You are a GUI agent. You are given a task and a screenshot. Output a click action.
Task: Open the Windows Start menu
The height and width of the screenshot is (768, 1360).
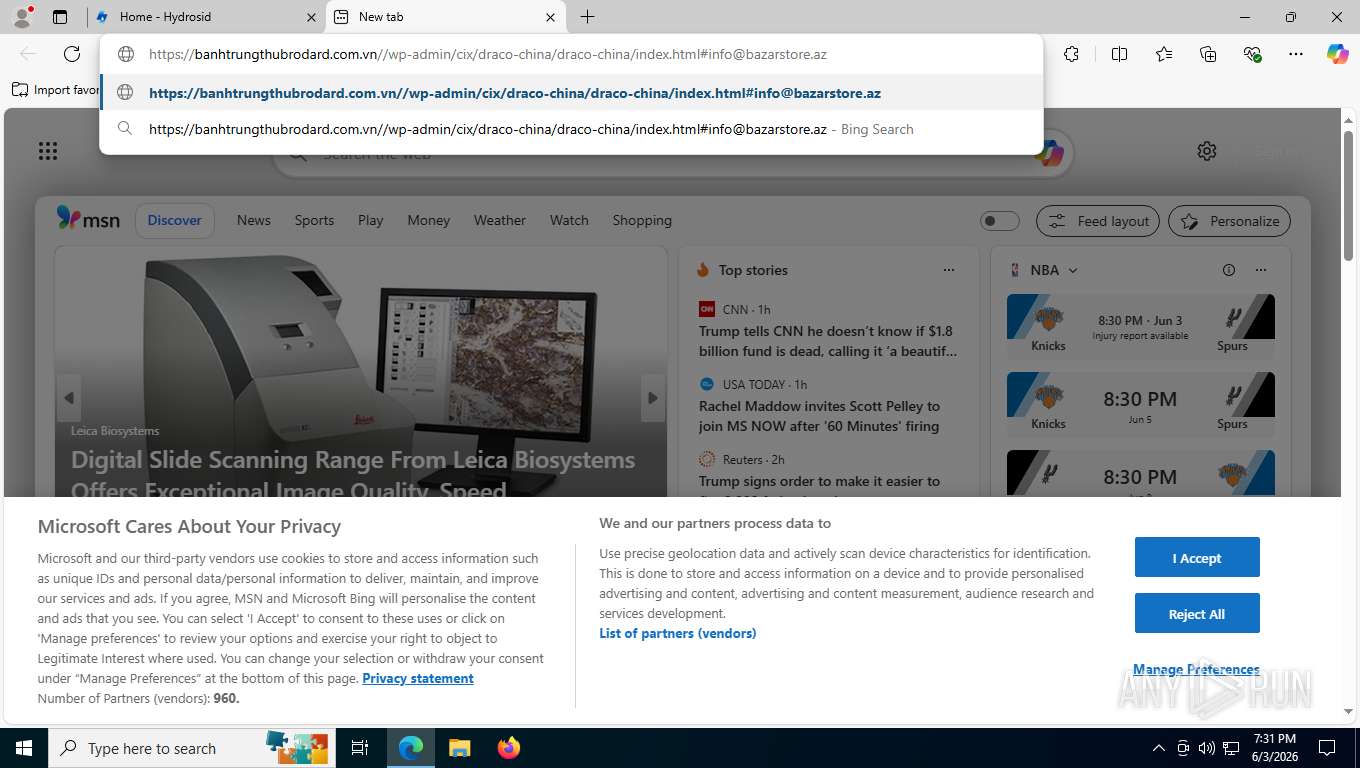coord(23,748)
